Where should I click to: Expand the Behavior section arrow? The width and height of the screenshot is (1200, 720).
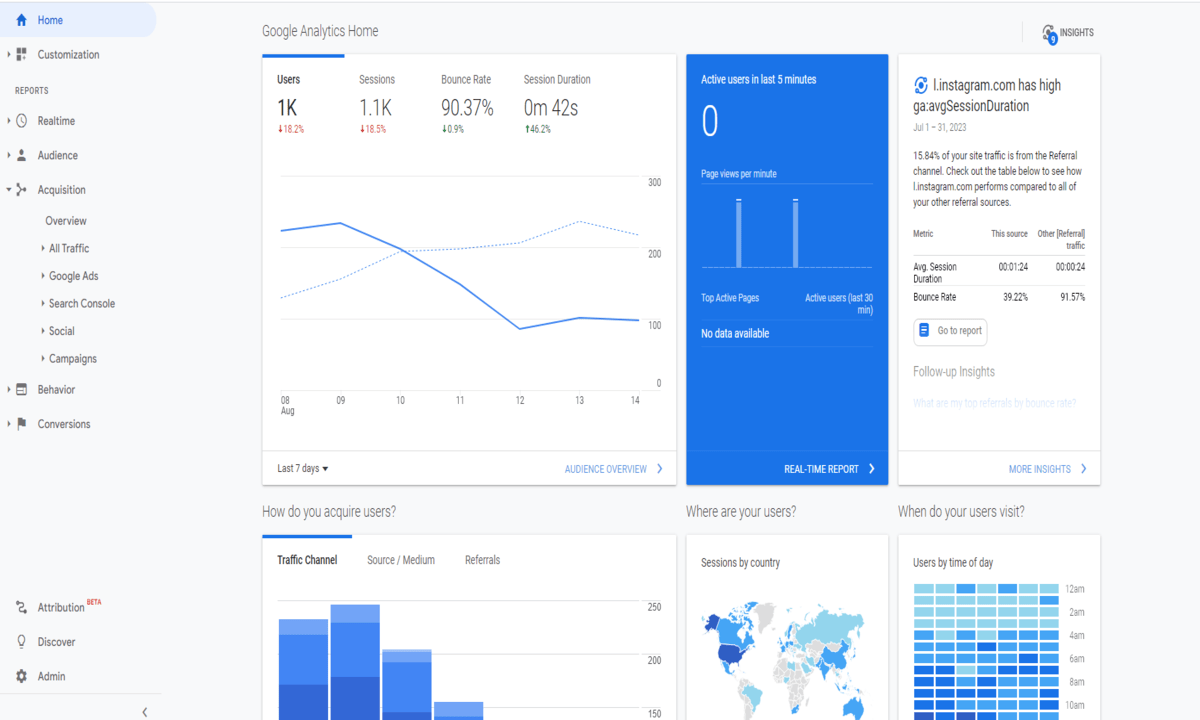click(x=9, y=390)
